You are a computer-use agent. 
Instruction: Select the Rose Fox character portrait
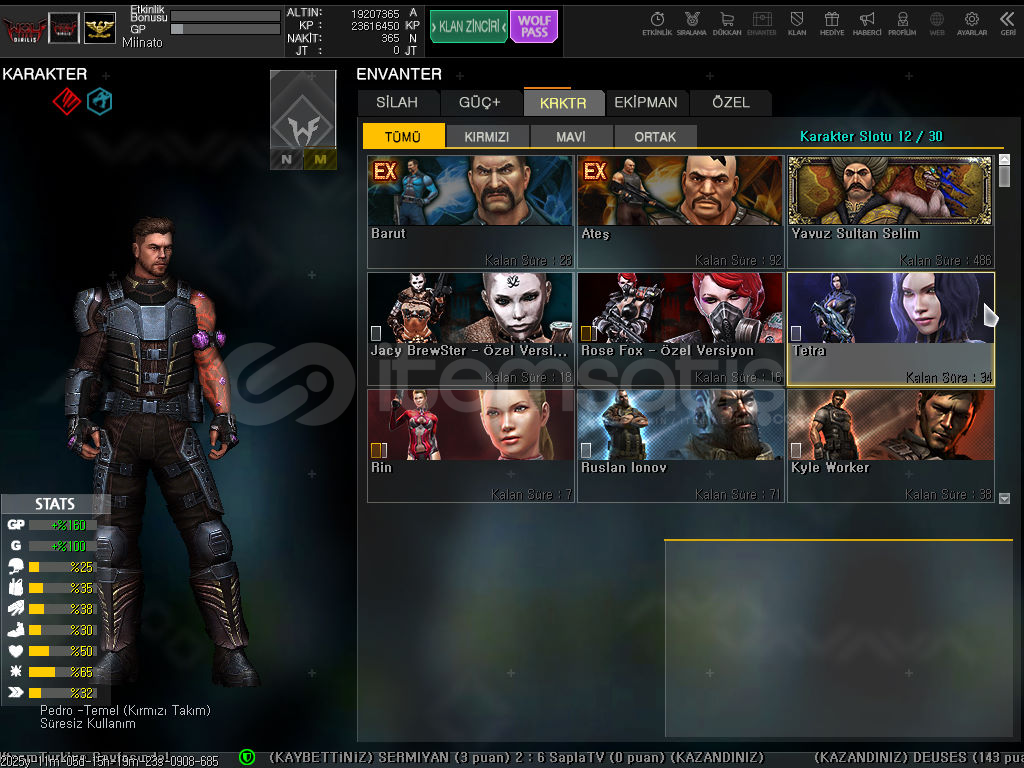(680, 308)
